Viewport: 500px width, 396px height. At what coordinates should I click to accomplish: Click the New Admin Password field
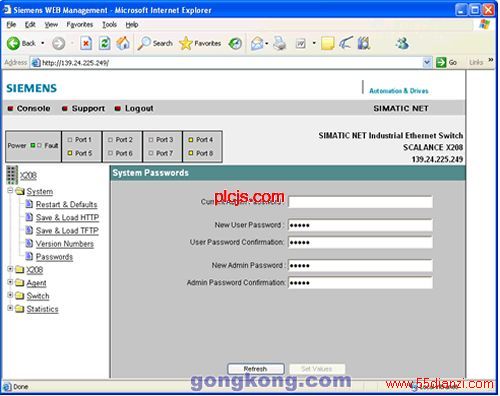[360, 266]
